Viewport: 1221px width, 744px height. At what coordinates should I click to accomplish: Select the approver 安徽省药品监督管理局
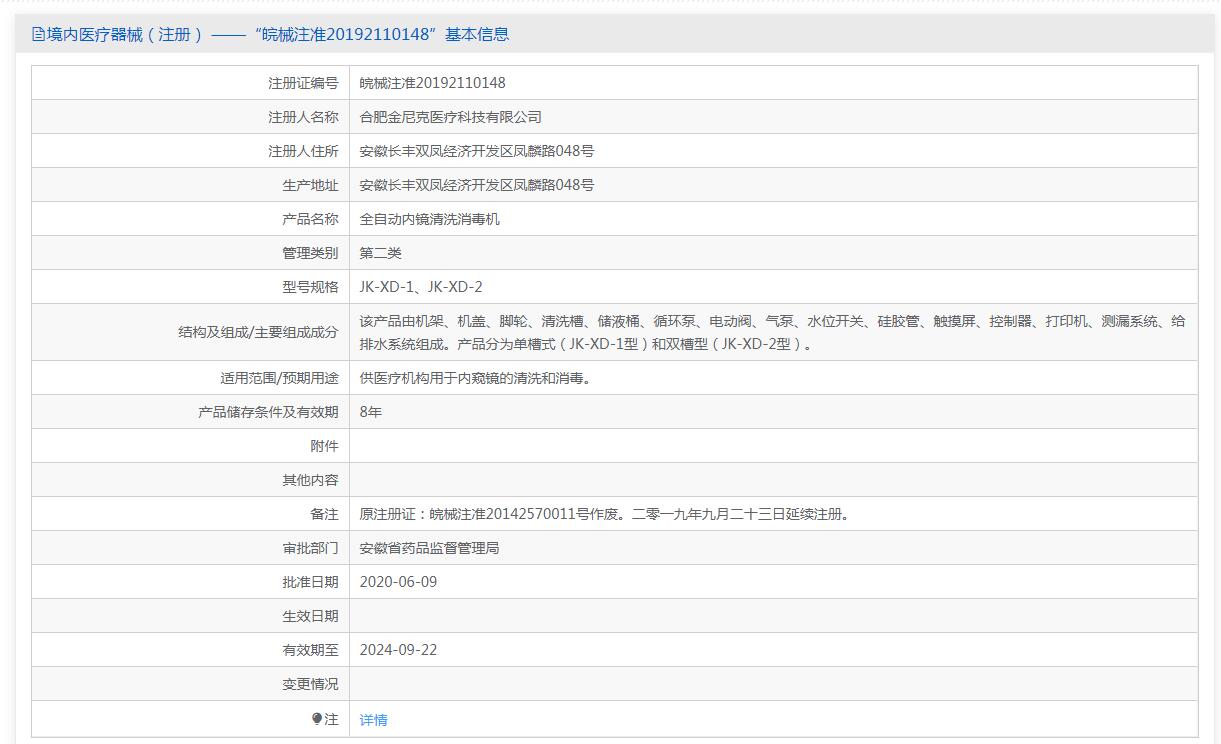[x=430, y=548]
